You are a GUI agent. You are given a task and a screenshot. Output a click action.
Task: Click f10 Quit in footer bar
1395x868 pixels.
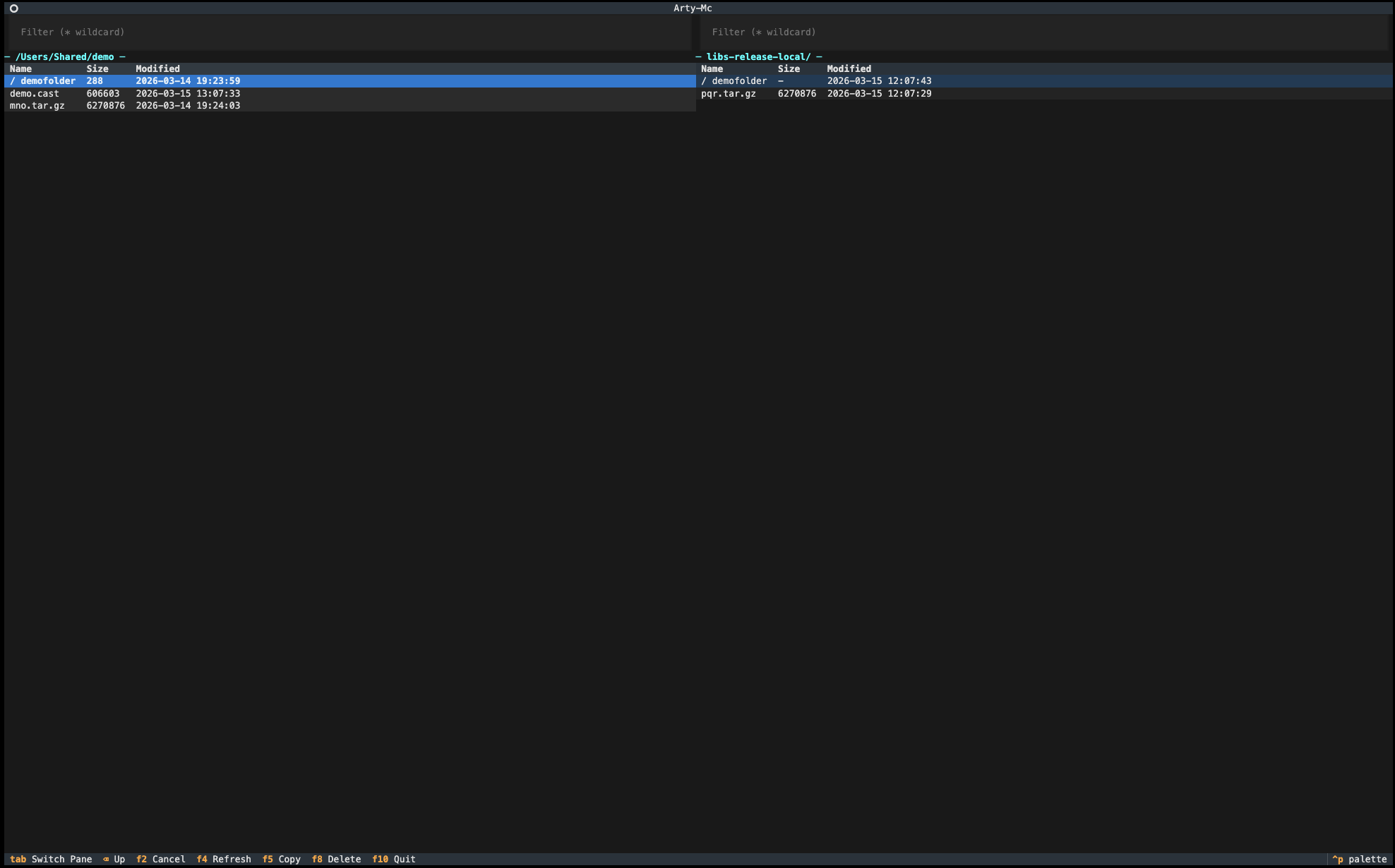394,859
